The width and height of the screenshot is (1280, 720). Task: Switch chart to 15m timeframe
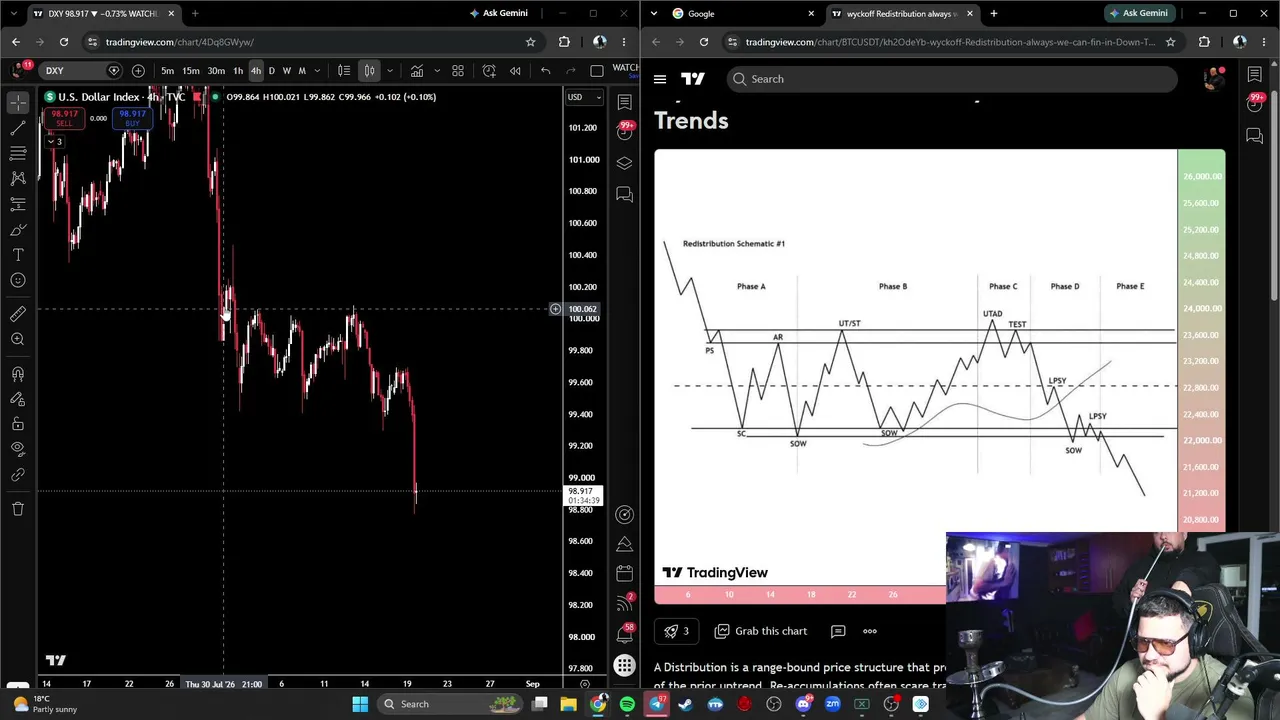click(x=191, y=71)
